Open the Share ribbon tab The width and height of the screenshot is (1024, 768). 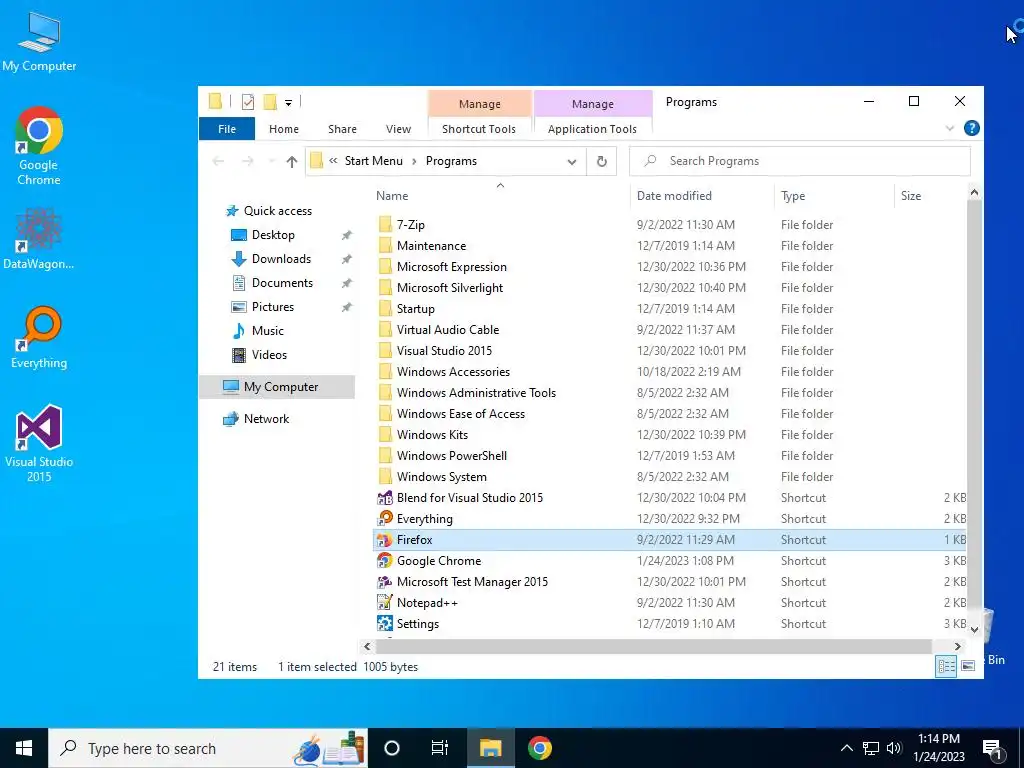click(x=342, y=129)
